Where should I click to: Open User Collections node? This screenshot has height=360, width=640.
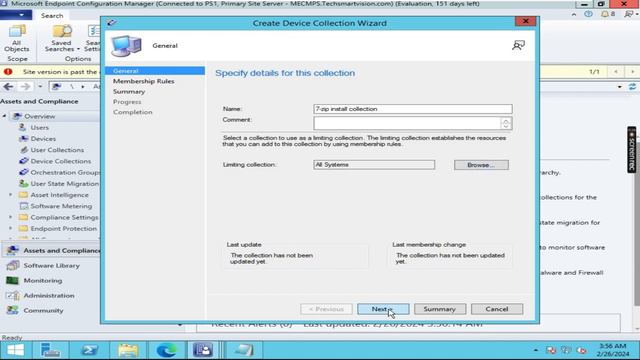click(x=57, y=150)
